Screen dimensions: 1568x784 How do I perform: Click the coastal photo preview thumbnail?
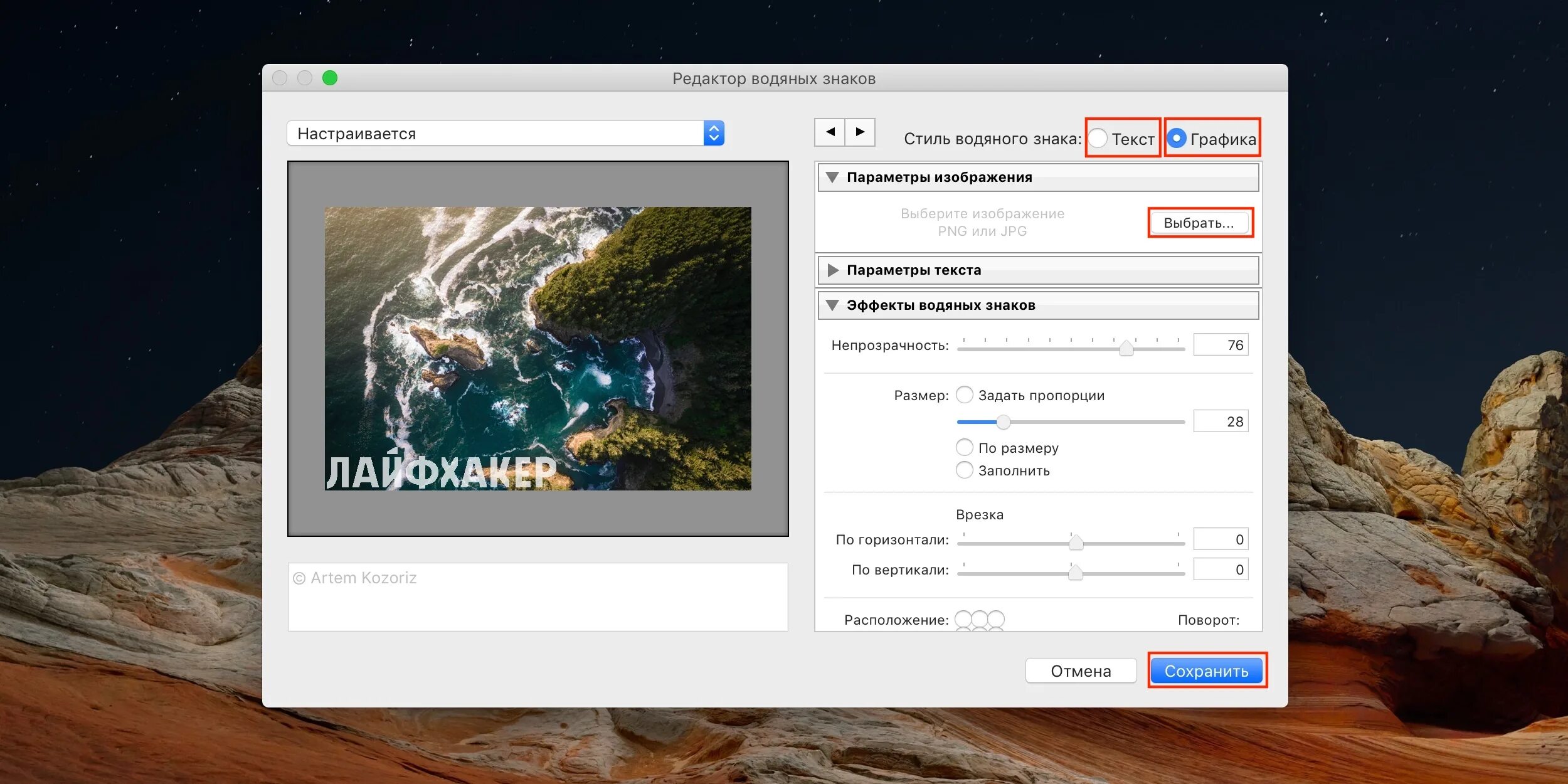click(538, 349)
